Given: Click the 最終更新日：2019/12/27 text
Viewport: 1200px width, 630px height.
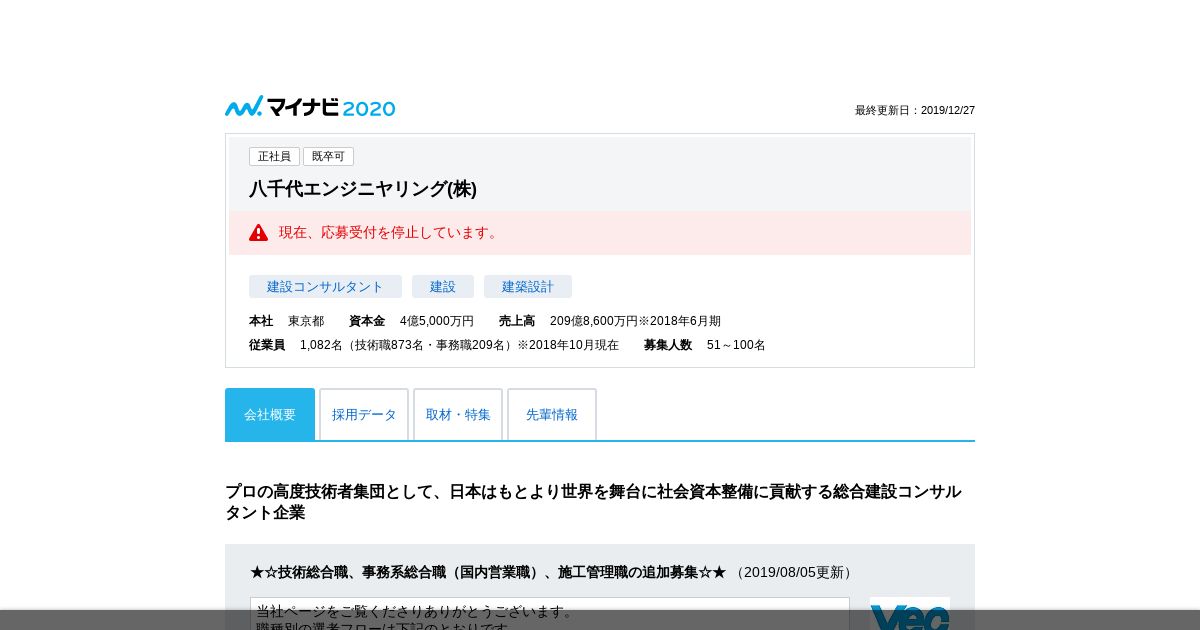Looking at the screenshot, I should pyautogui.click(x=915, y=110).
